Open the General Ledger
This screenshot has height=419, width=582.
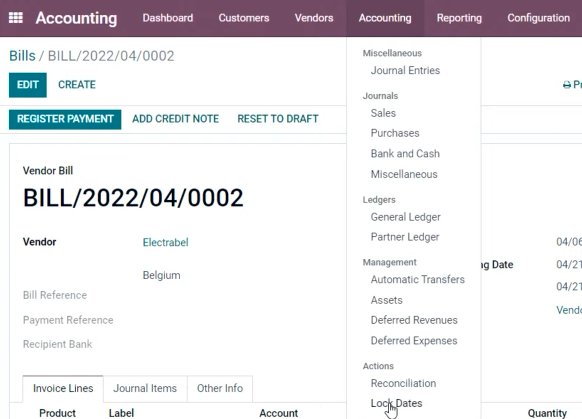point(406,217)
